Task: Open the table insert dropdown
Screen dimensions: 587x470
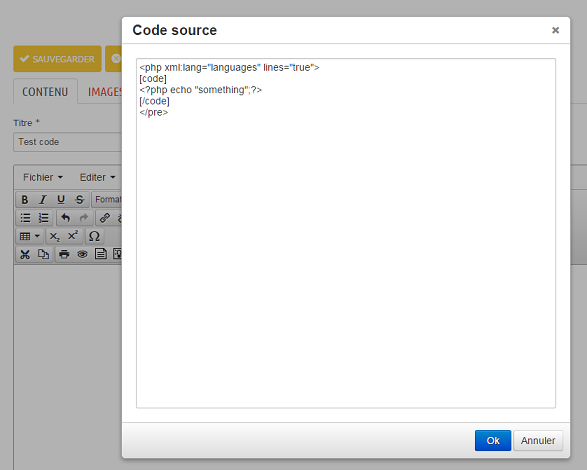Action: 30,236
